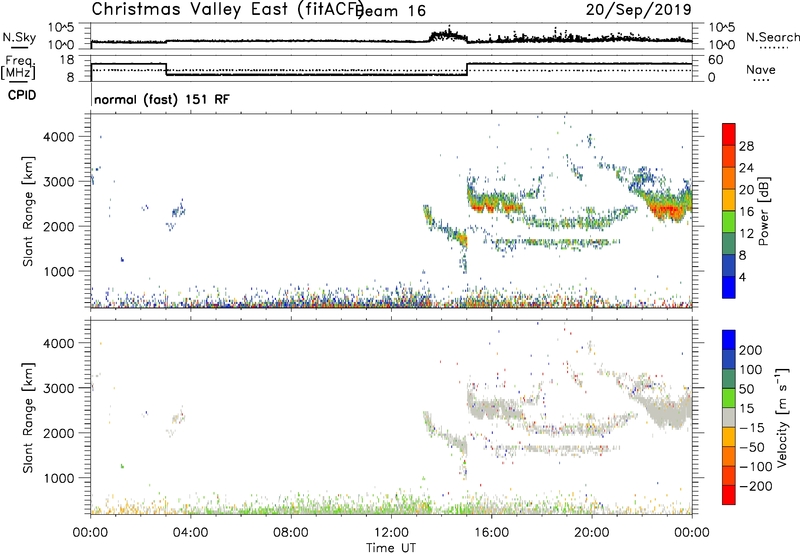Click the '12:00' time tick label
Viewport: 800px width, 554px height.
click(391, 533)
